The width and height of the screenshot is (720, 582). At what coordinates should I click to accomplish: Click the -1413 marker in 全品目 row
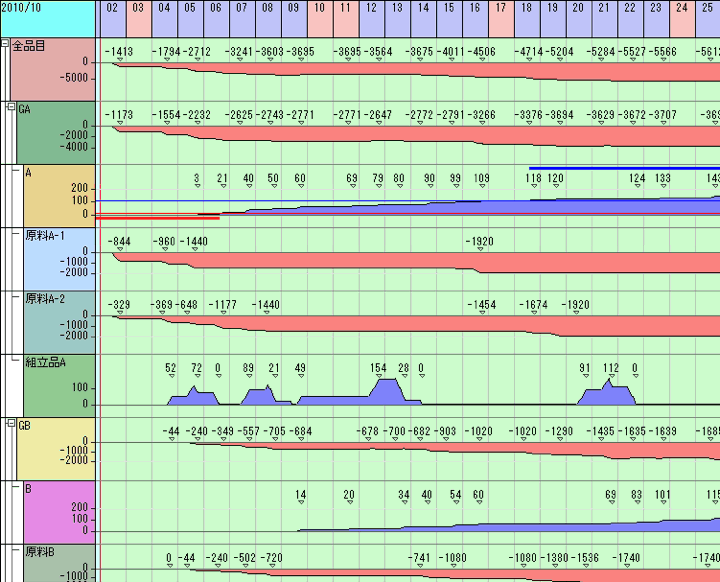click(119, 51)
